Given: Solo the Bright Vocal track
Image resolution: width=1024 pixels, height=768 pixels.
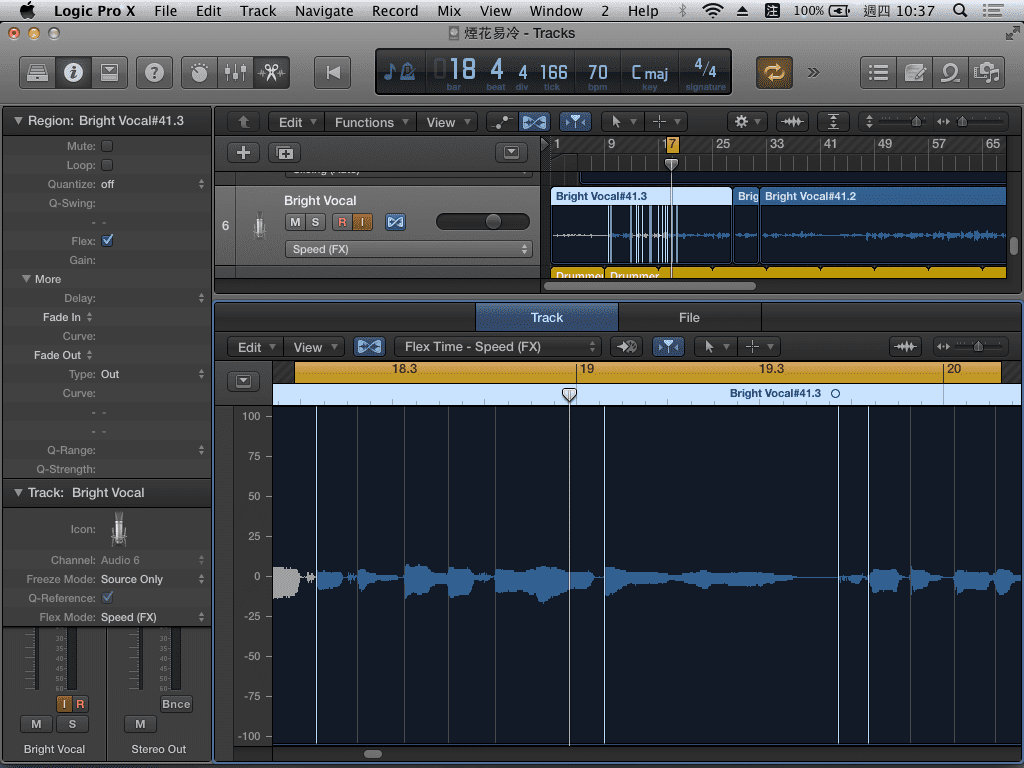Looking at the screenshot, I should point(315,222).
